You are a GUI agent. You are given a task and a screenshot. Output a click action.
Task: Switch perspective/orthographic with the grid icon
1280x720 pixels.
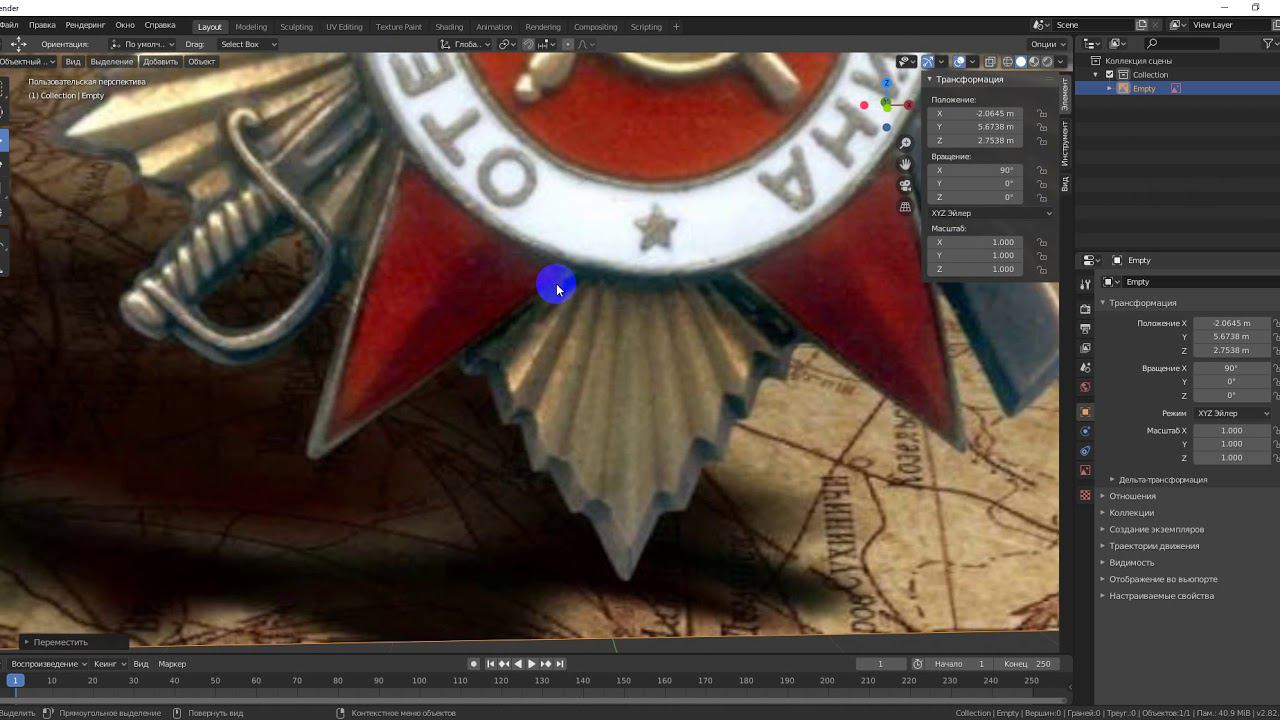[x=905, y=207]
